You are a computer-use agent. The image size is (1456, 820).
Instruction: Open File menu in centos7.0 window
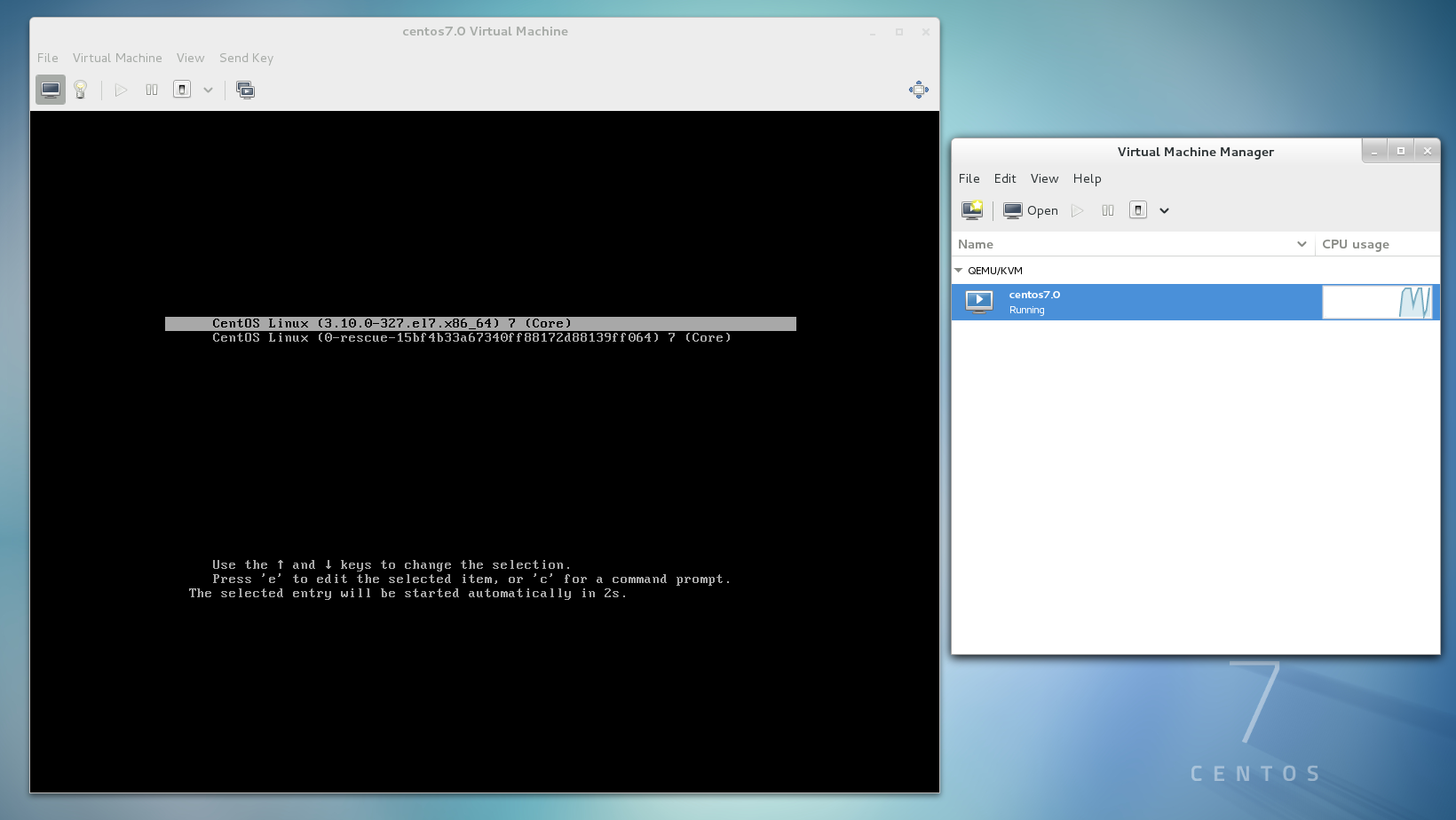click(x=48, y=58)
